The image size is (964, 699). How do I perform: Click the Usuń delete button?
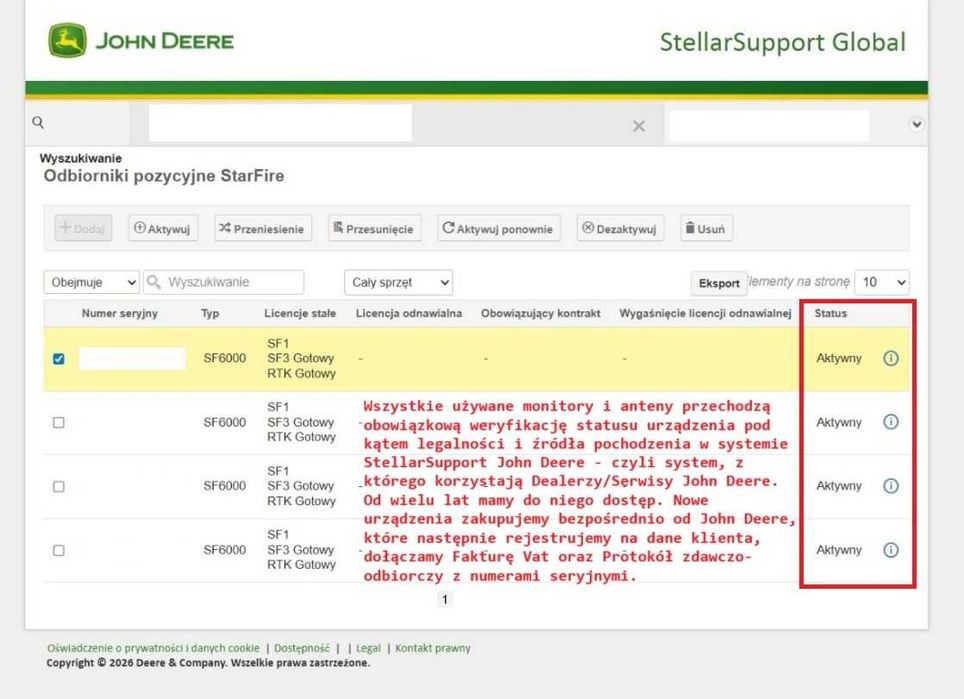click(706, 228)
